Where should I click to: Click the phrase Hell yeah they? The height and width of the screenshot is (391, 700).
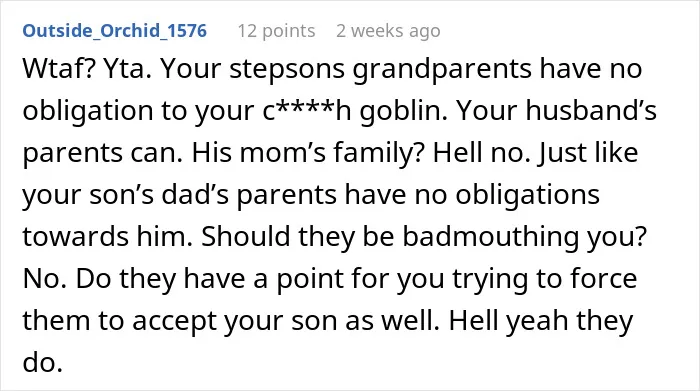[x=541, y=321]
